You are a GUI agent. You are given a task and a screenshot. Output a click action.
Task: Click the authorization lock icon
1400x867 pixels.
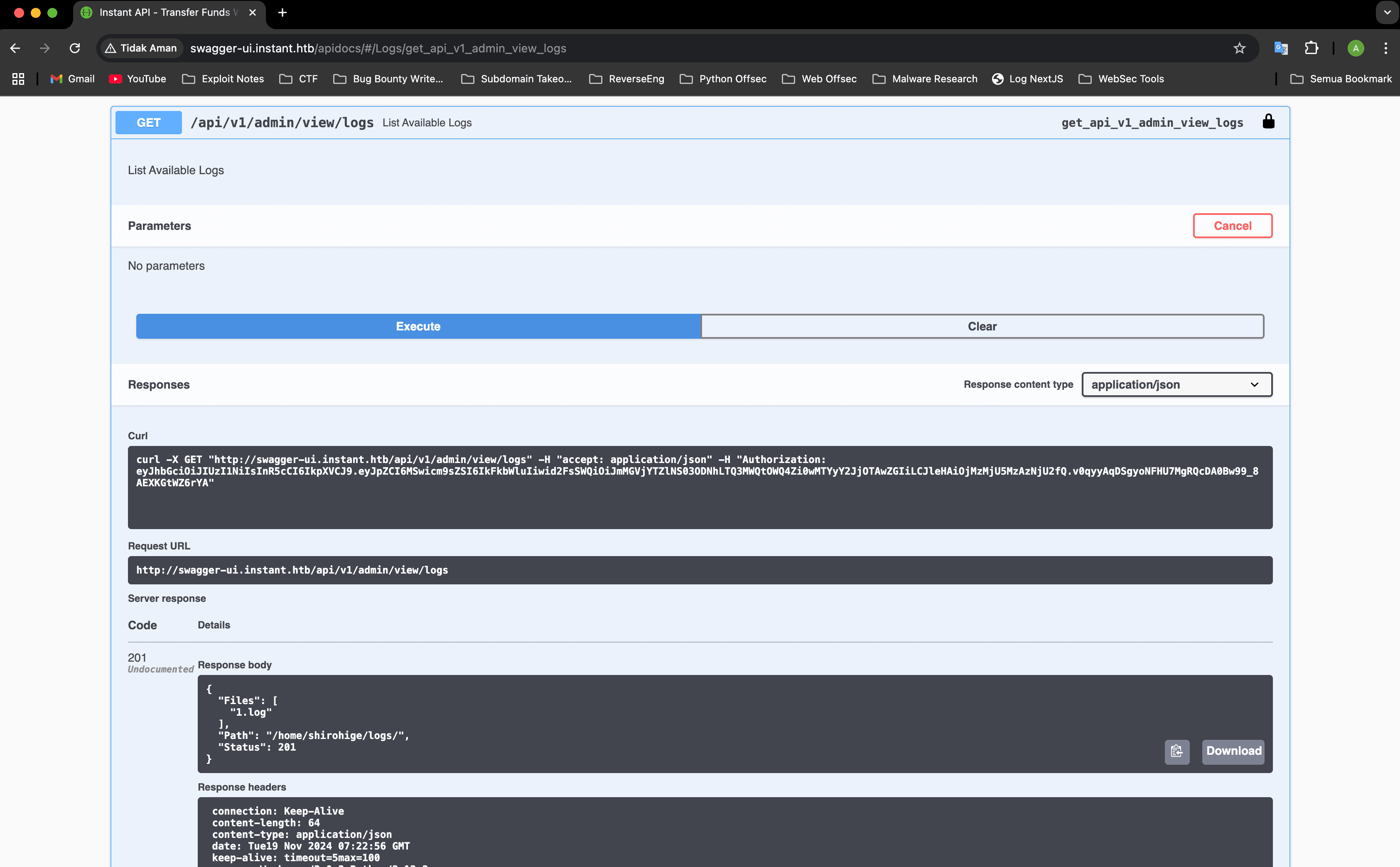[1268, 121]
